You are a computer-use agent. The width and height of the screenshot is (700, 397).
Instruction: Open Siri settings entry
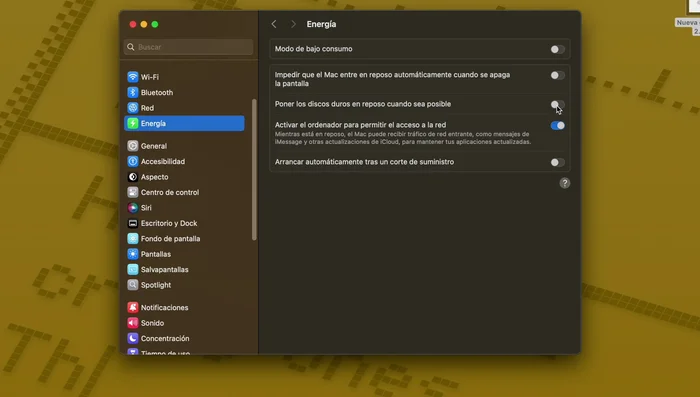point(184,208)
